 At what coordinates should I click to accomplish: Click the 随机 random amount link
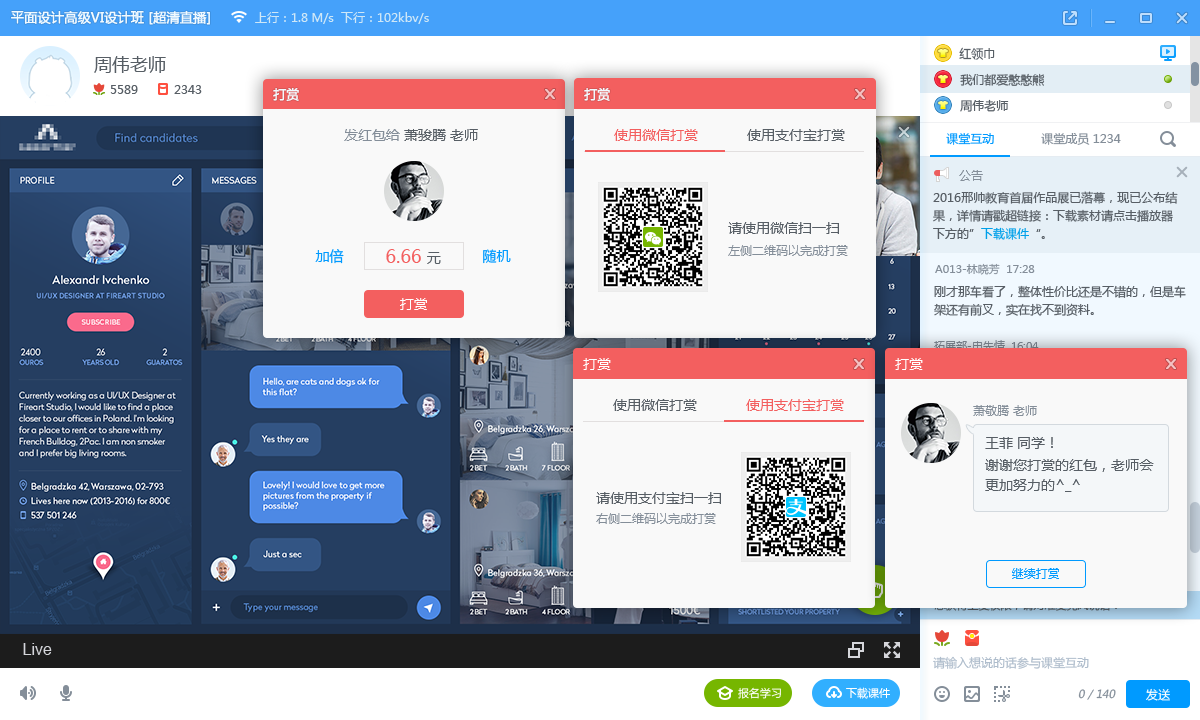click(x=496, y=256)
